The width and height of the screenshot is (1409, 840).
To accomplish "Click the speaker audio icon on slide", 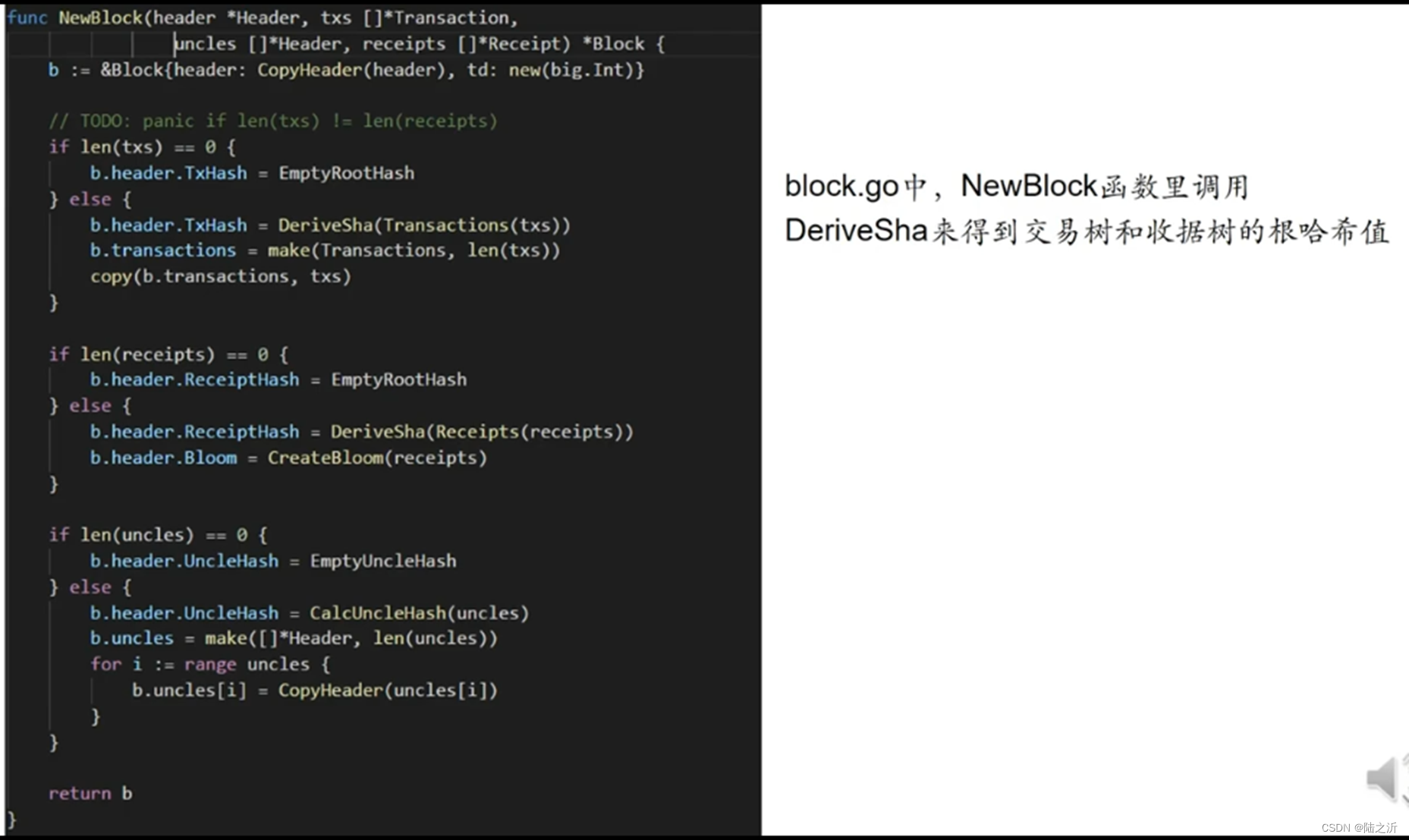I will 1388,779.
